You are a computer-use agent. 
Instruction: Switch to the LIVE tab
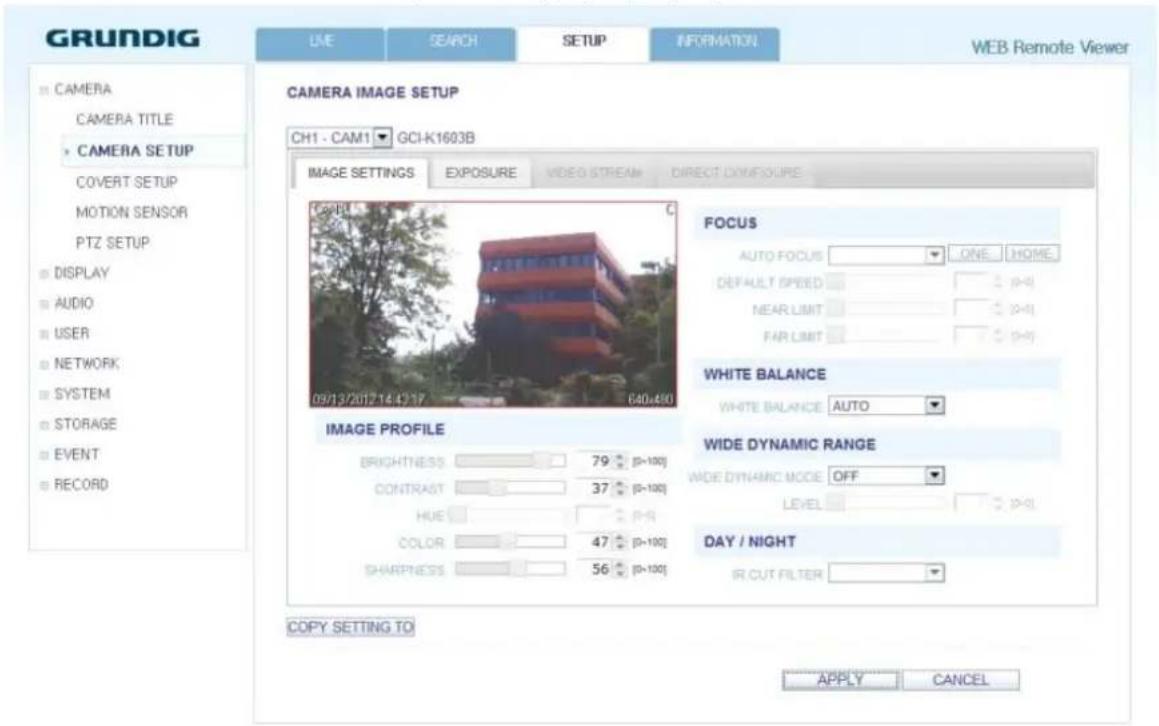click(320, 43)
